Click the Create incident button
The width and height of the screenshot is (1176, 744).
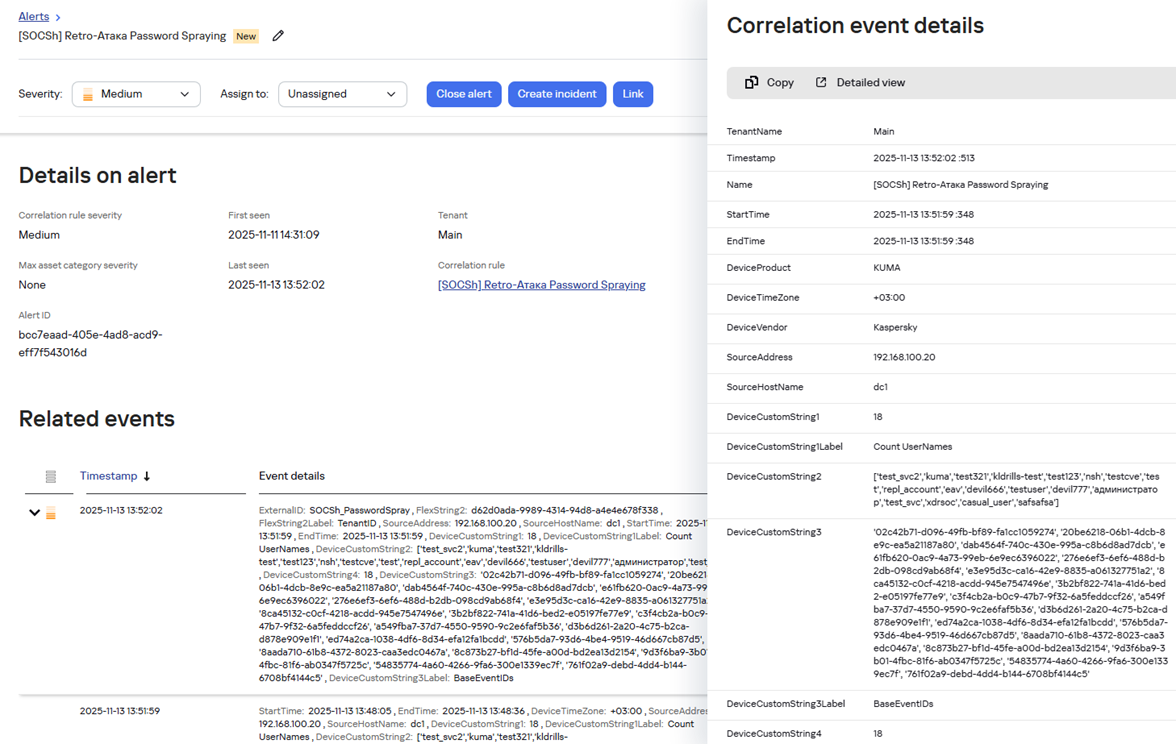tap(557, 94)
